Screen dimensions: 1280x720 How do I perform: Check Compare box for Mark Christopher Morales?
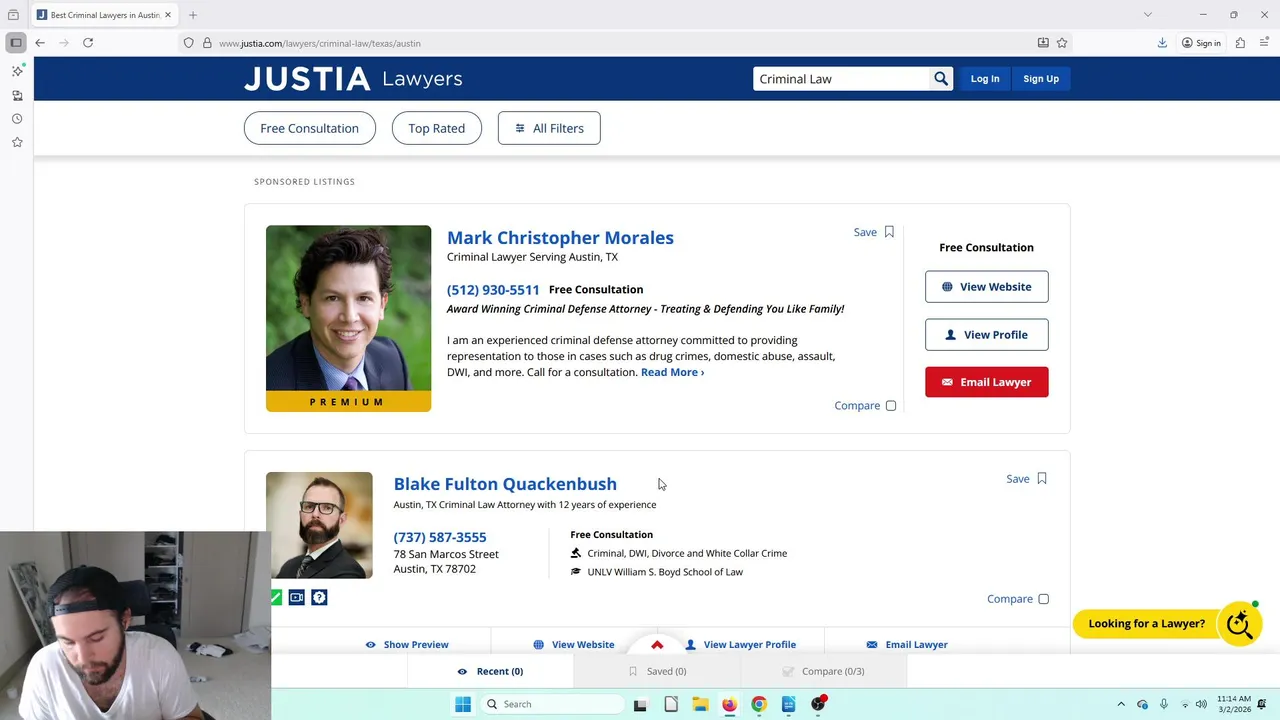click(891, 406)
